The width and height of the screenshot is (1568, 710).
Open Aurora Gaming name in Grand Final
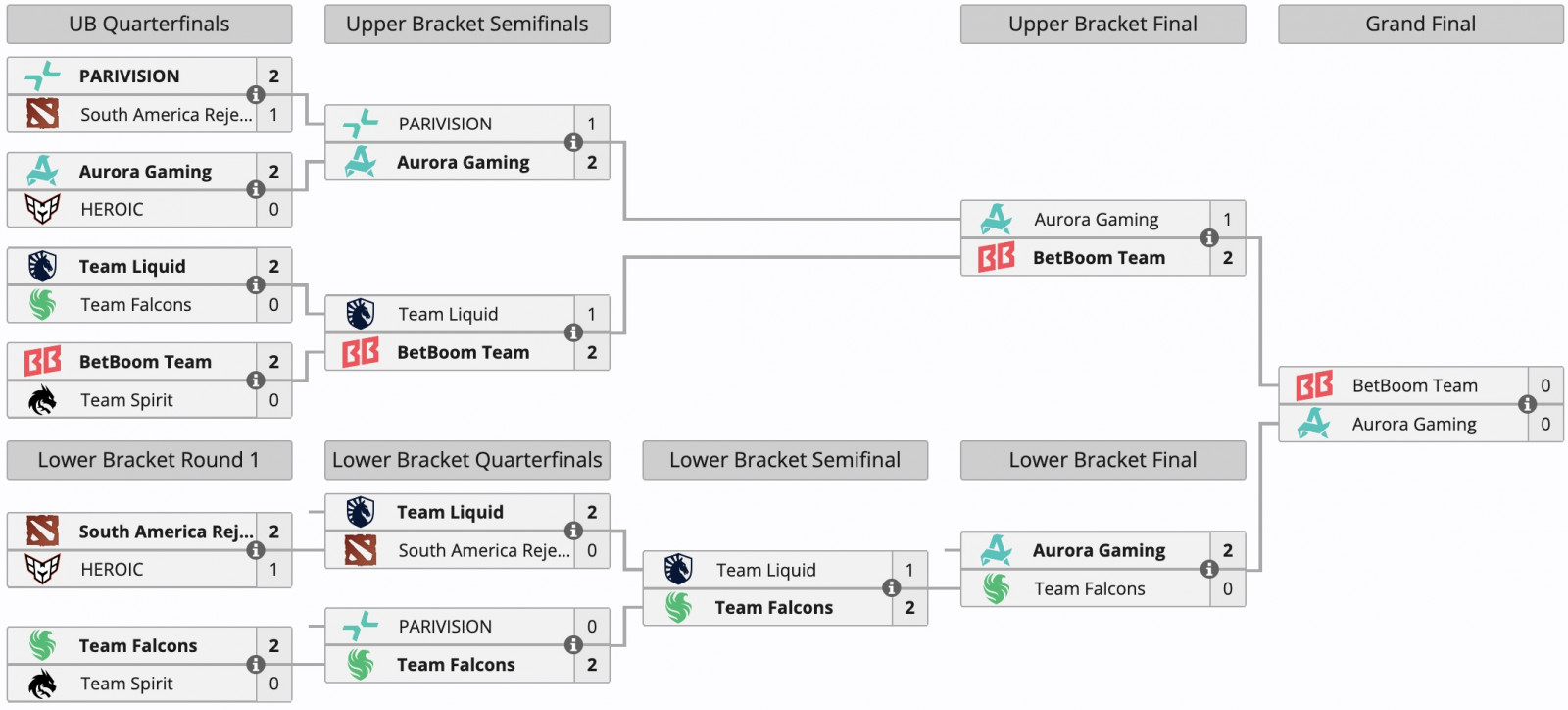point(1413,424)
